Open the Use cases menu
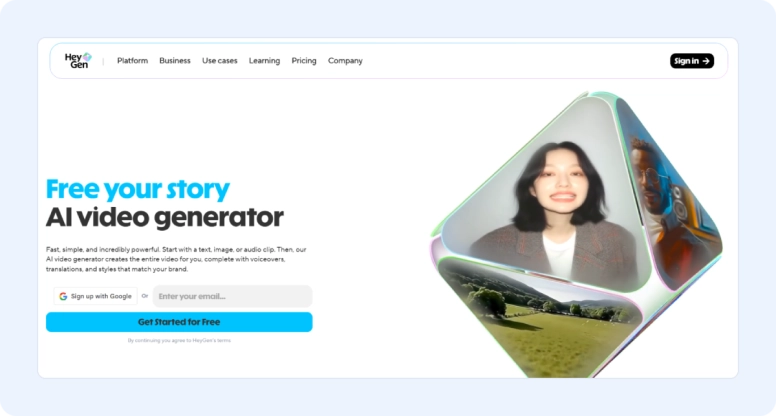Viewport: 776px width, 416px height. coord(219,60)
